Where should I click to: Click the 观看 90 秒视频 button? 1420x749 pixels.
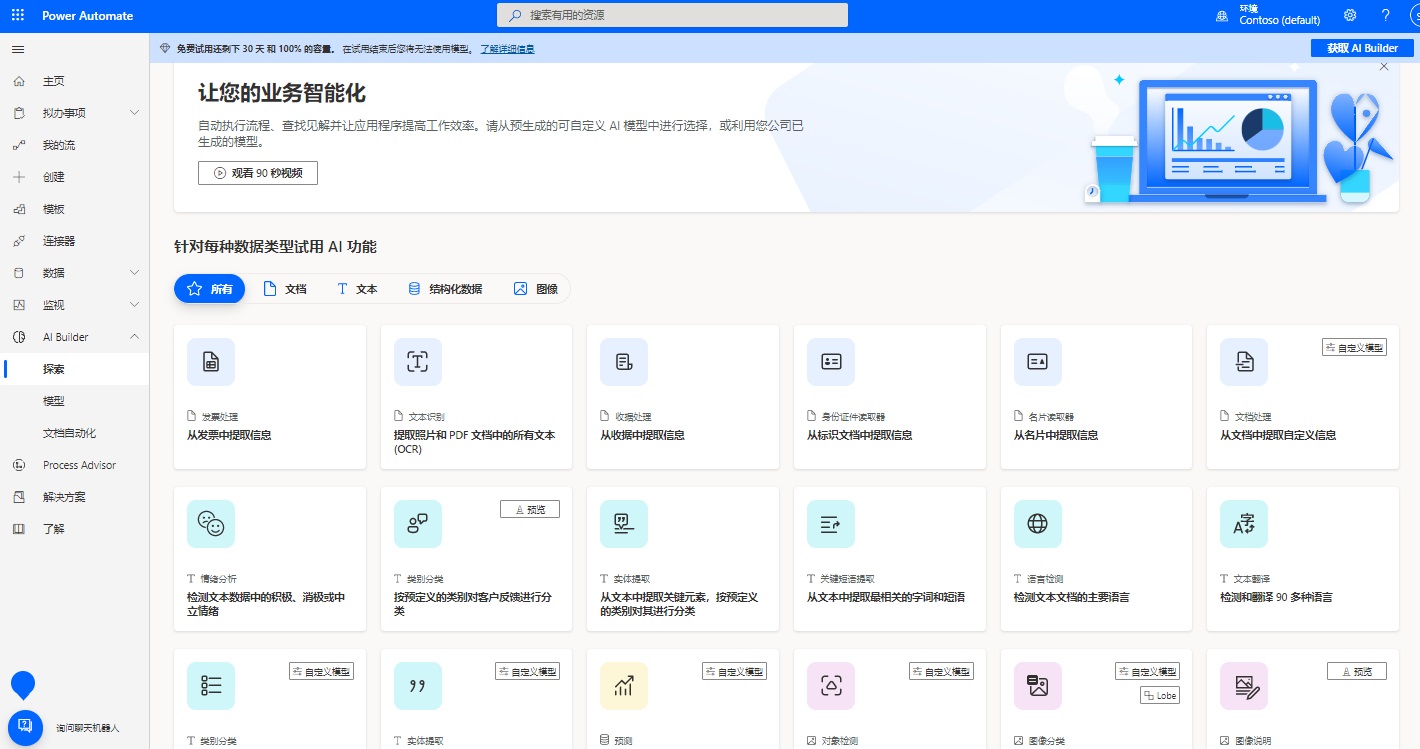click(258, 173)
